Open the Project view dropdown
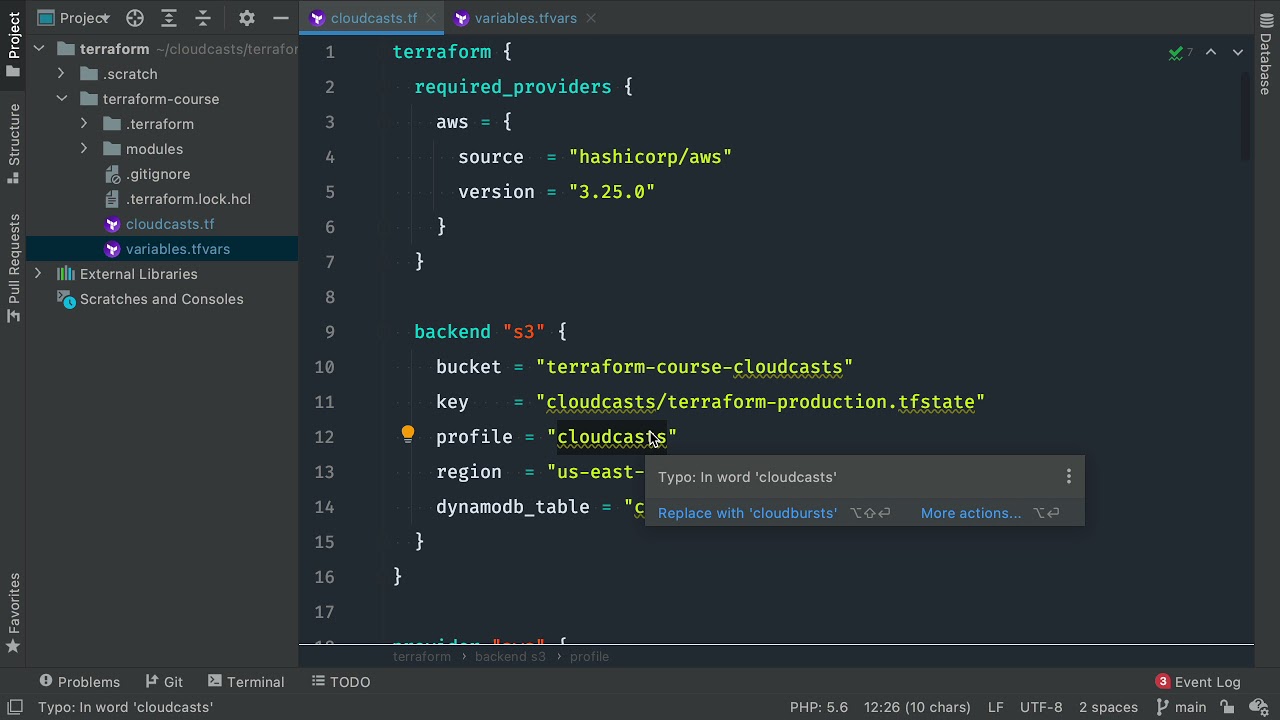The height and width of the screenshot is (720, 1280). click(74, 18)
